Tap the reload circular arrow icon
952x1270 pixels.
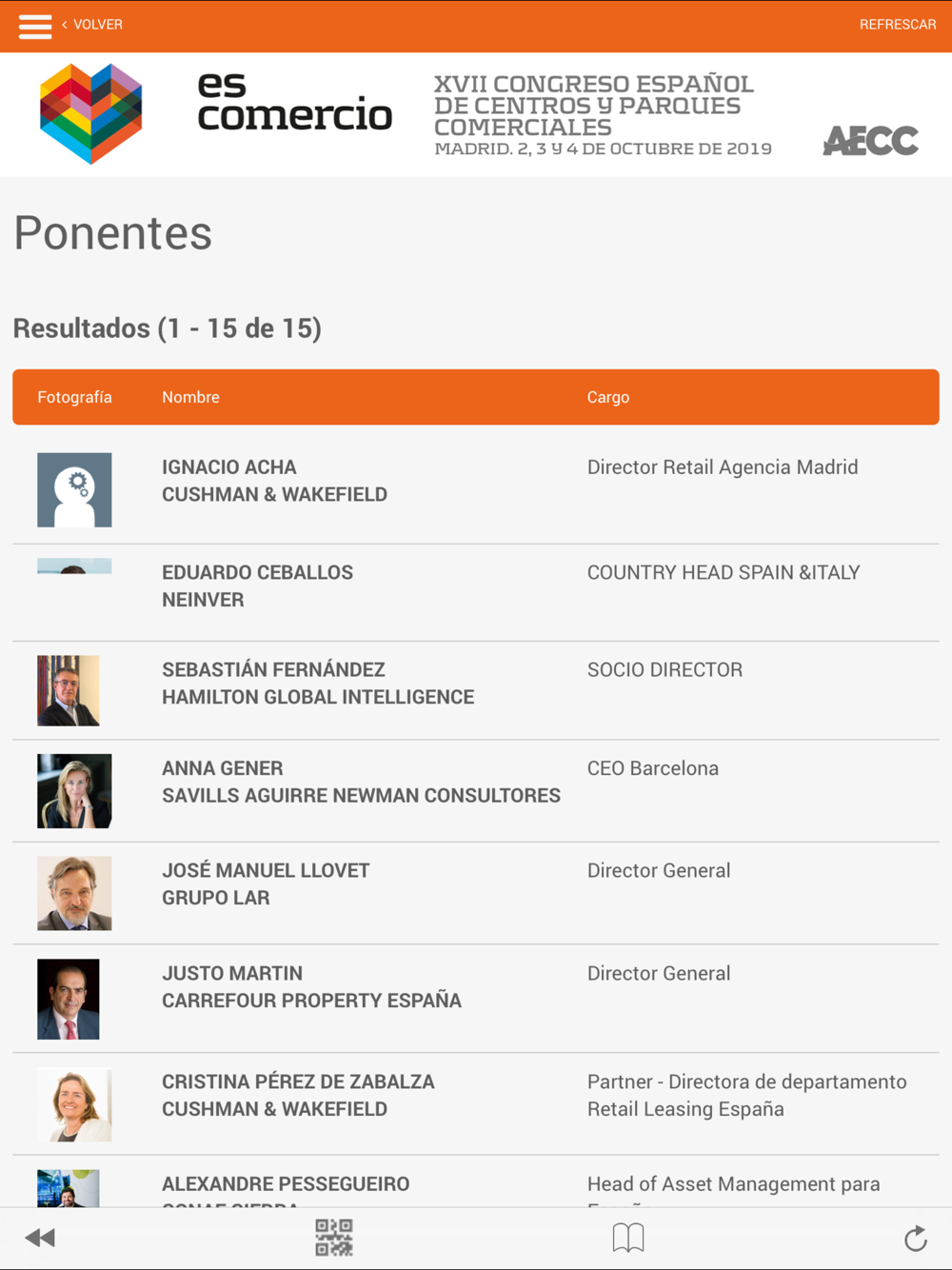click(x=916, y=1238)
